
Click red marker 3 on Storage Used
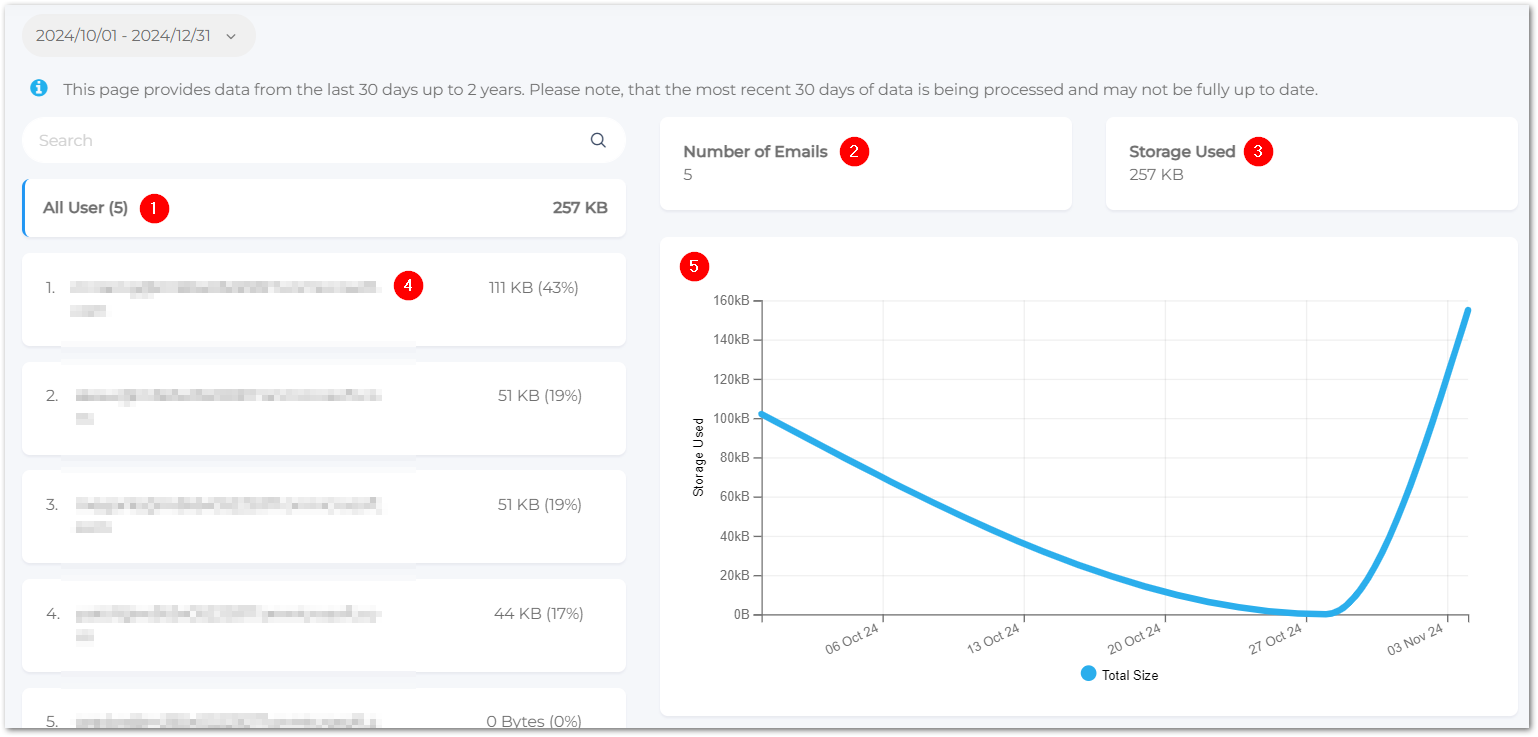tap(1257, 151)
